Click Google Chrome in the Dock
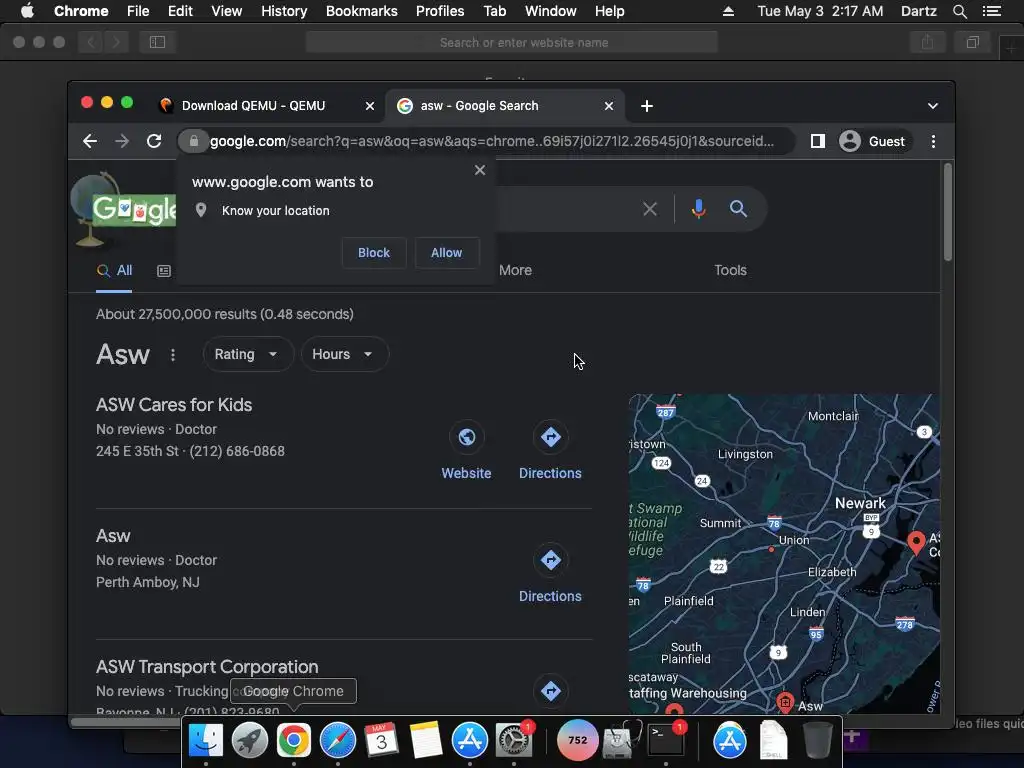 [x=293, y=740]
